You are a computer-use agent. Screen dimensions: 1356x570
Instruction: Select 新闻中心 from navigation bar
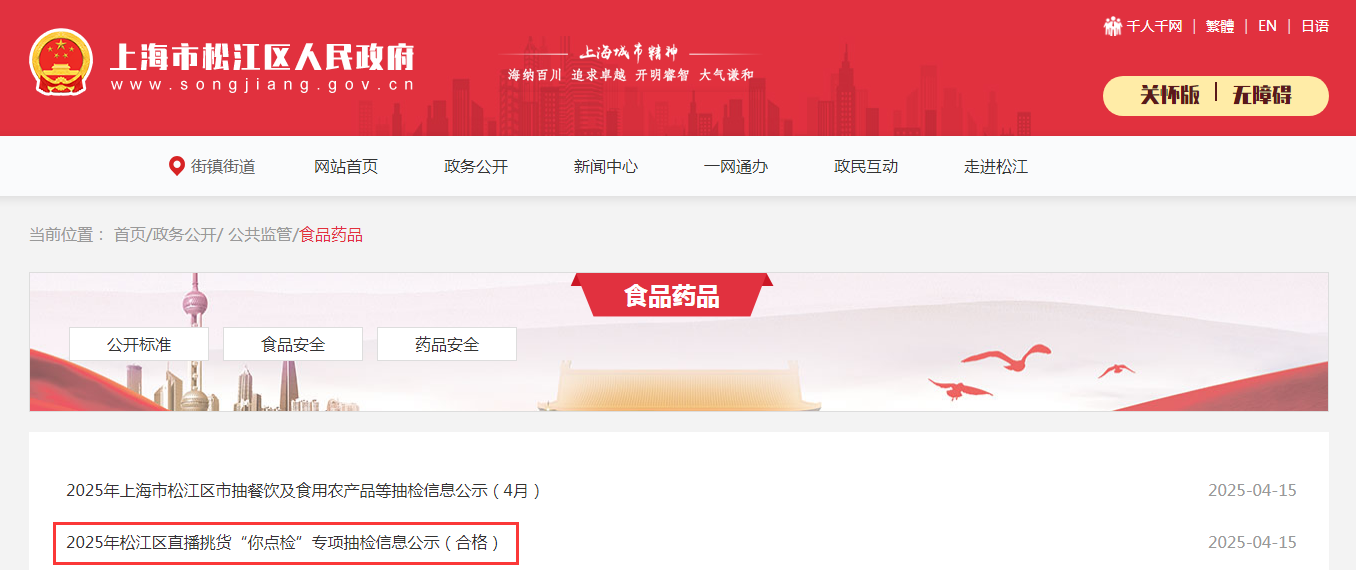click(606, 167)
